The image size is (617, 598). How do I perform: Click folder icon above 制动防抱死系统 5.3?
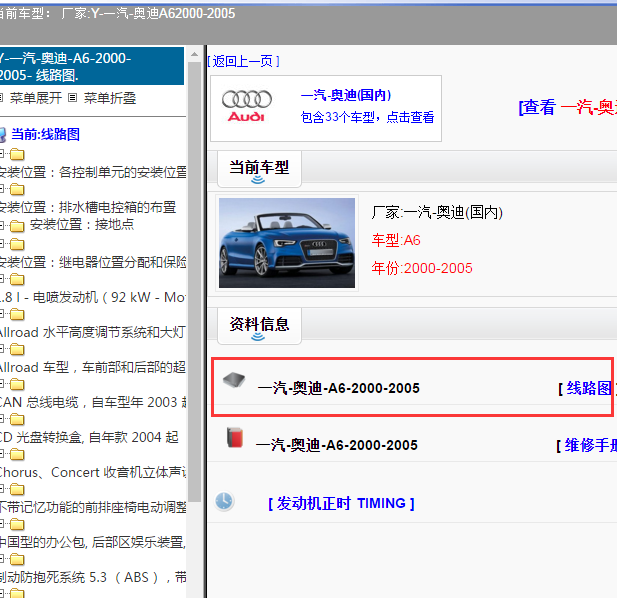click(17, 560)
